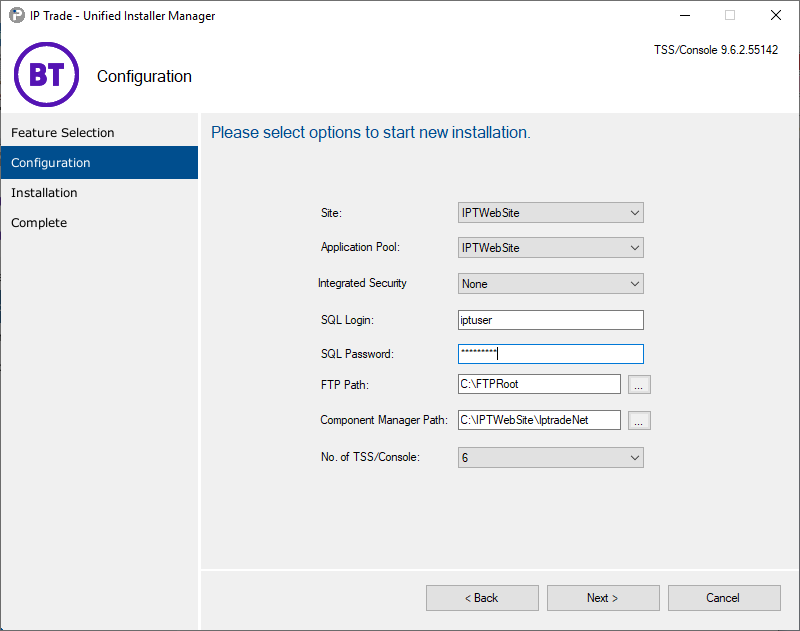
Task: Expand the Integrated Security selector
Action: click(x=633, y=283)
